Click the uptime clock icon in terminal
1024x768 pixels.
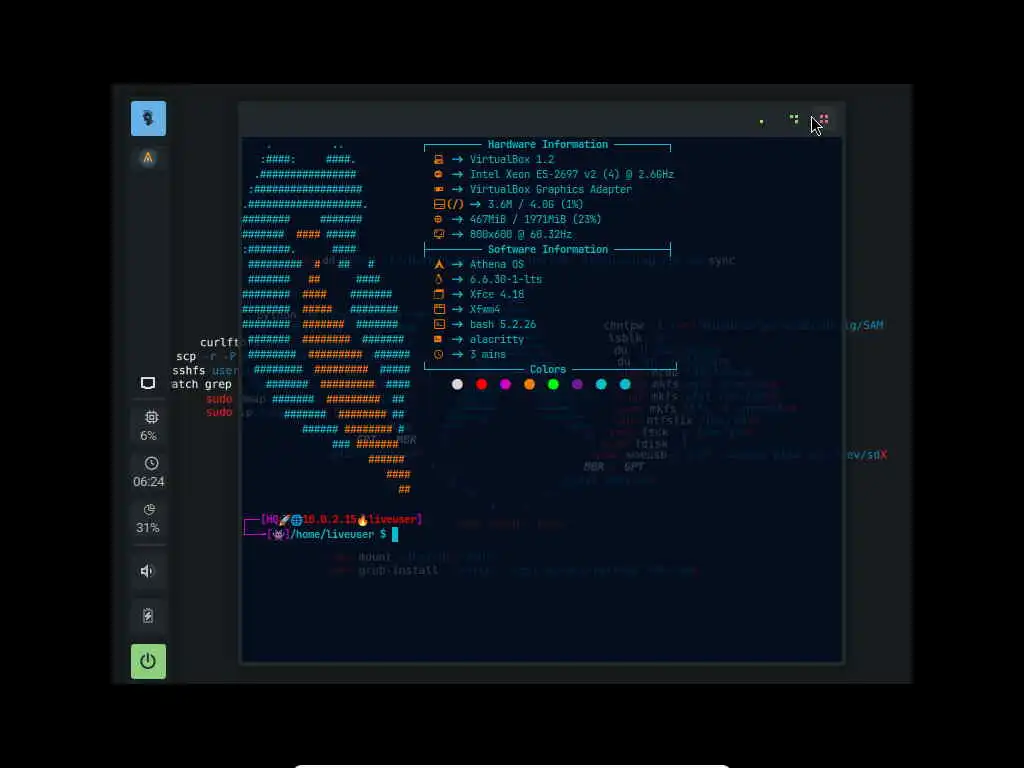coord(439,355)
